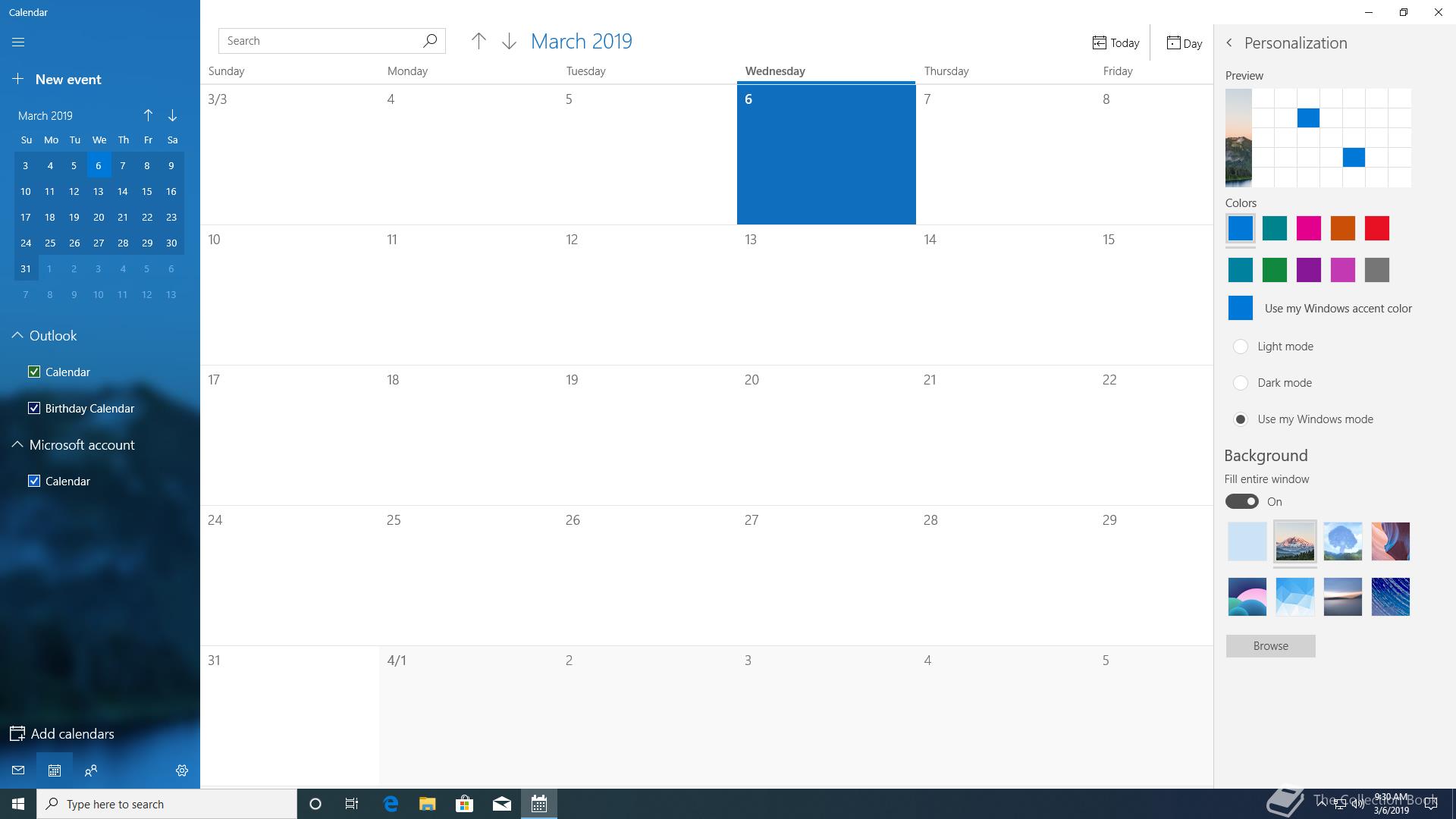The width and height of the screenshot is (1456, 819).
Task: Switch to Day view
Action: click(1184, 43)
